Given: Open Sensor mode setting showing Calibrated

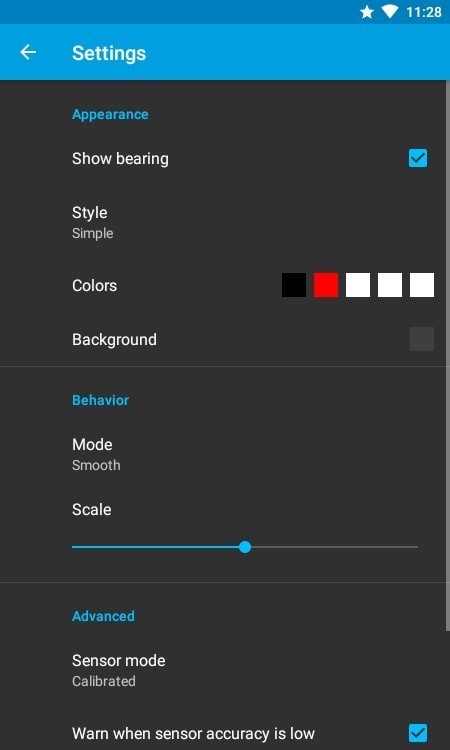Looking at the screenshot, I should pyautogui.click(x=225, y=670).
